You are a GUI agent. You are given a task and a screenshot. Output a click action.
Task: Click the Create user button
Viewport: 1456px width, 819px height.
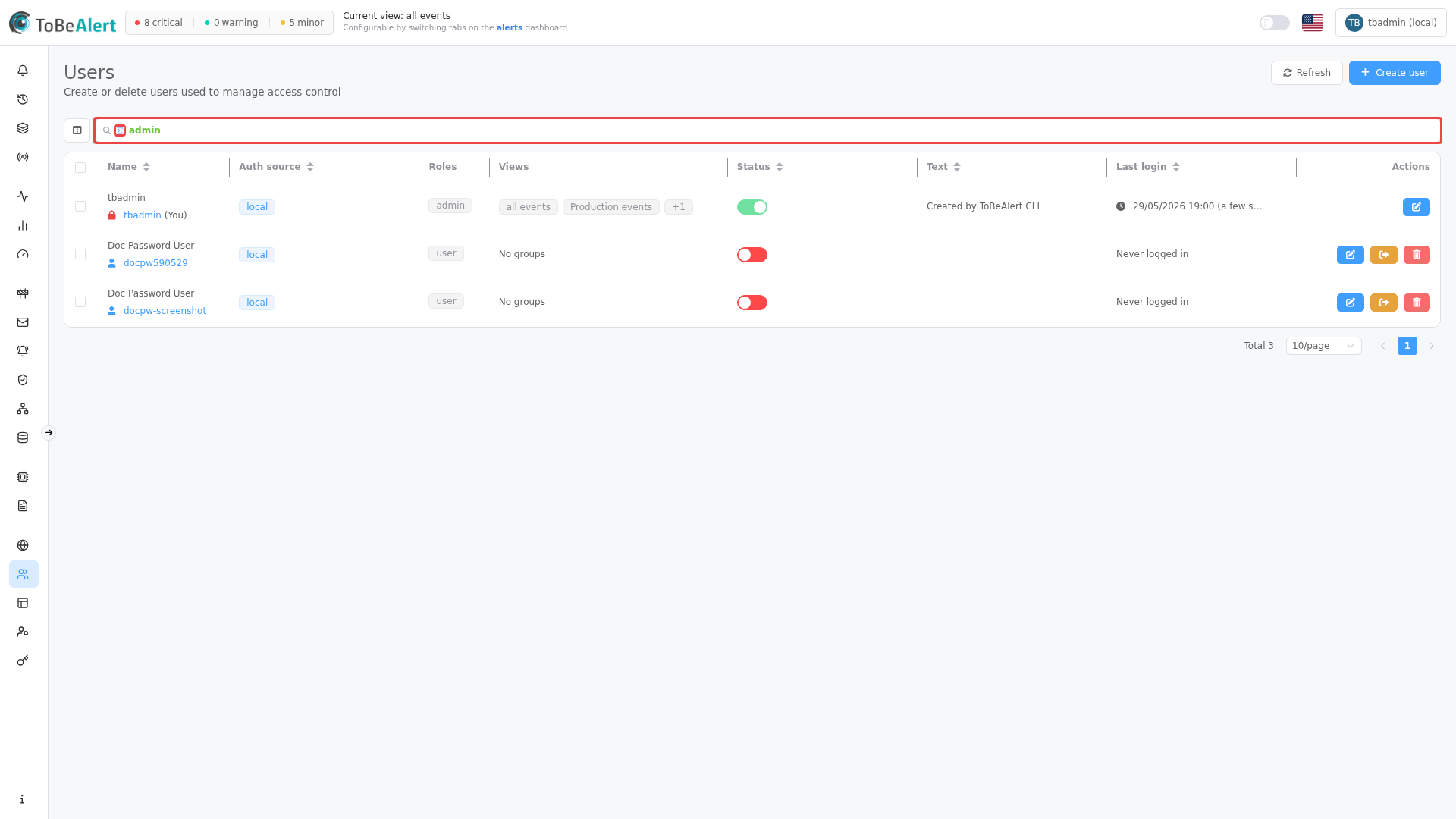[x=1395, y=73]
